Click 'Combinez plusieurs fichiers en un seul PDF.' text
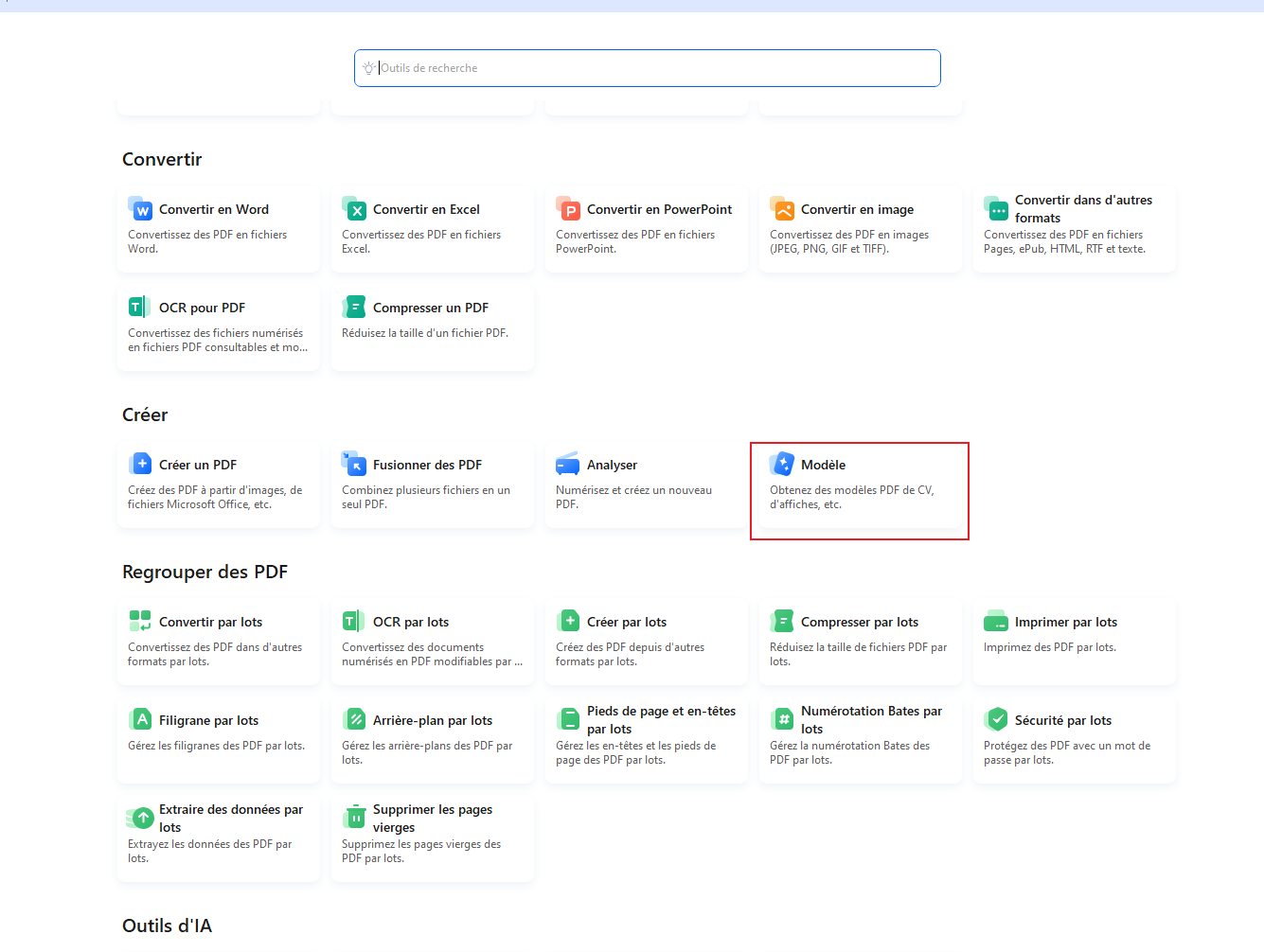 pyautogui.click(x=426, y=497)
